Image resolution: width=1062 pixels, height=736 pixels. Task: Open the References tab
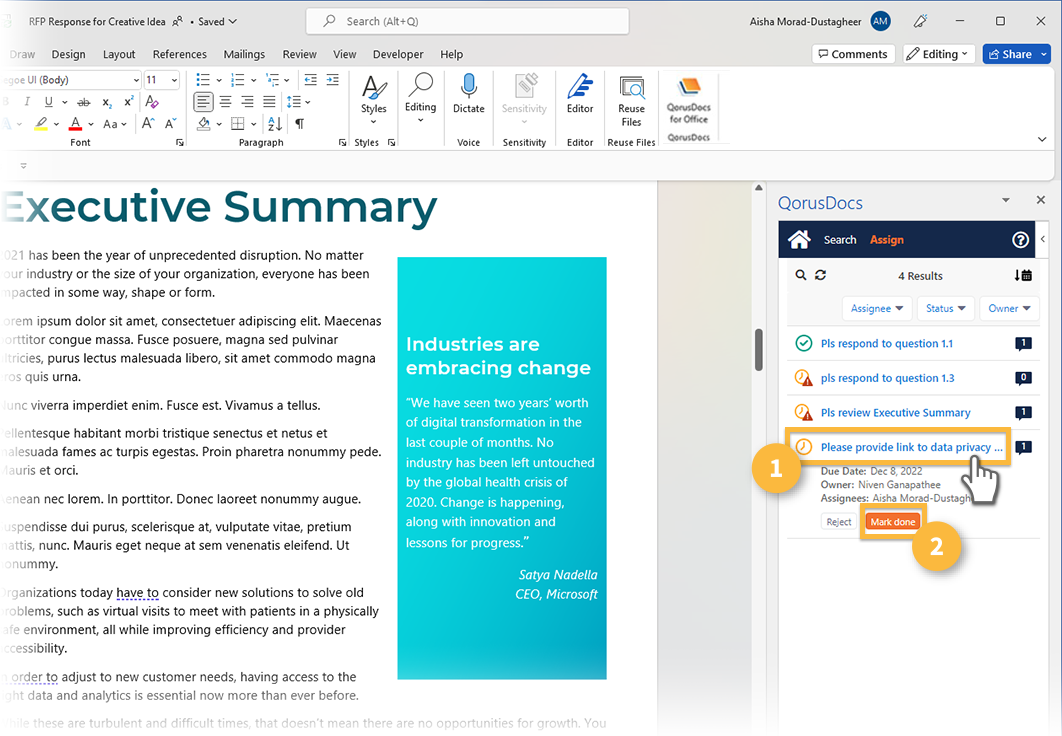click(x=179, y=54)
